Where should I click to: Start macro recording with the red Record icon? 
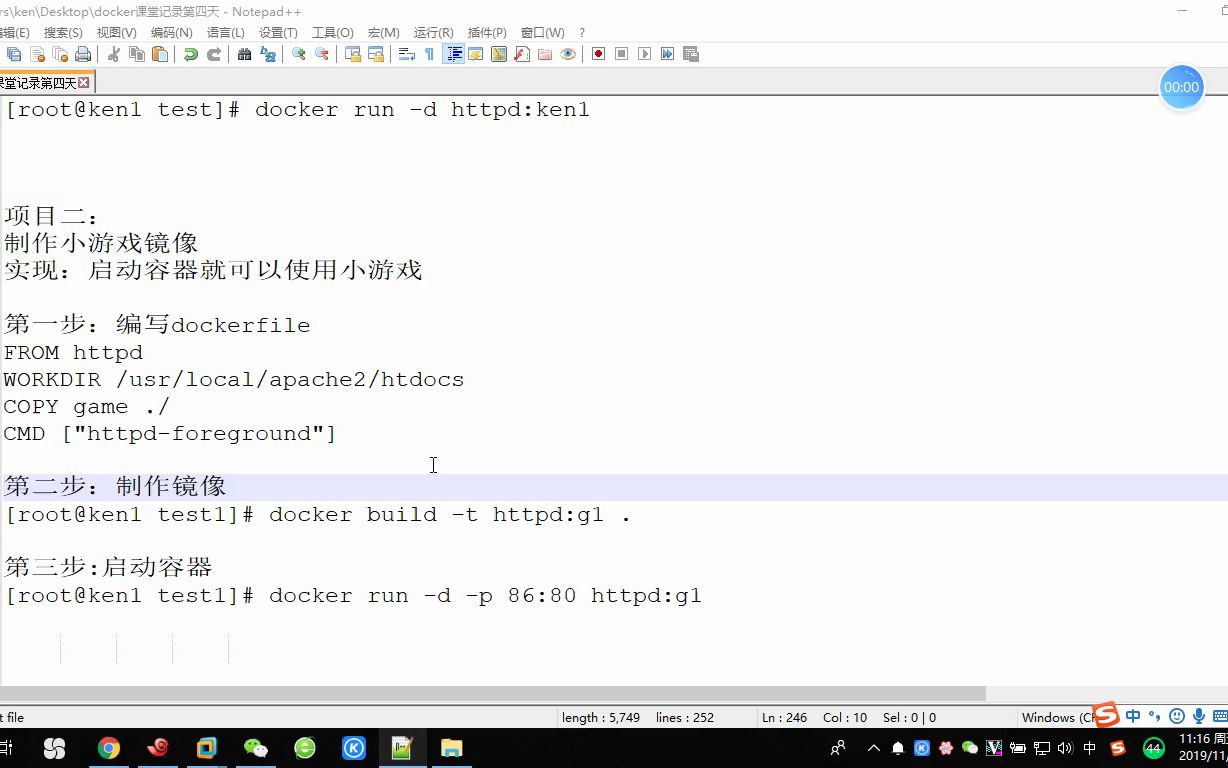pos(599,54)
